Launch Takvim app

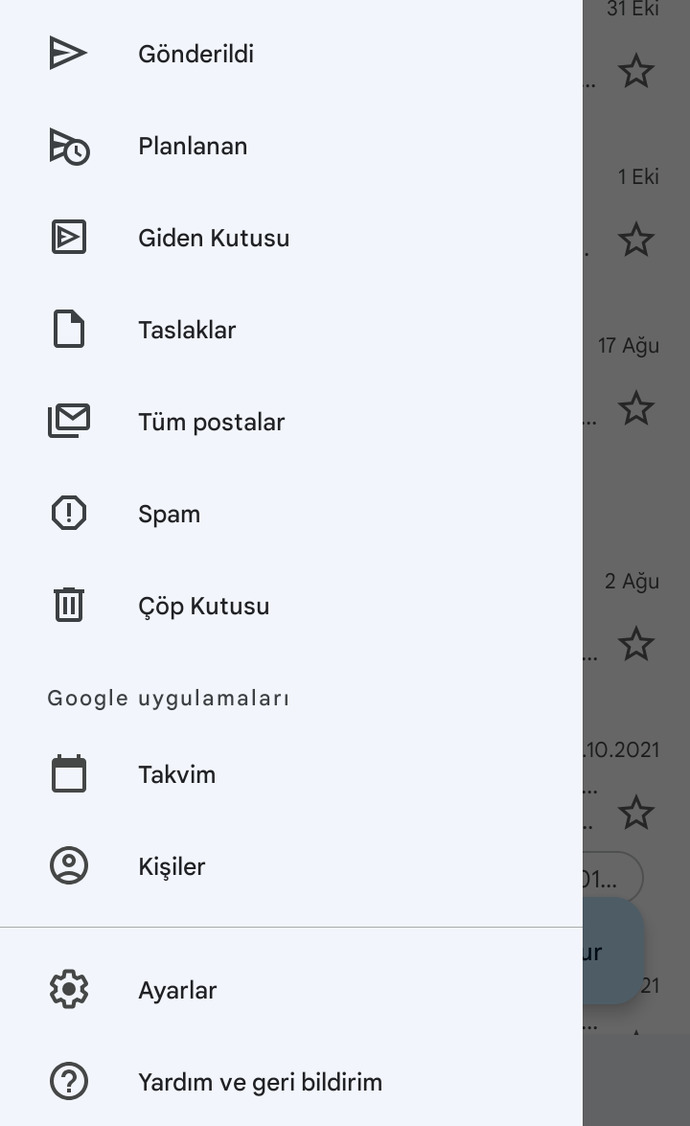291,774
